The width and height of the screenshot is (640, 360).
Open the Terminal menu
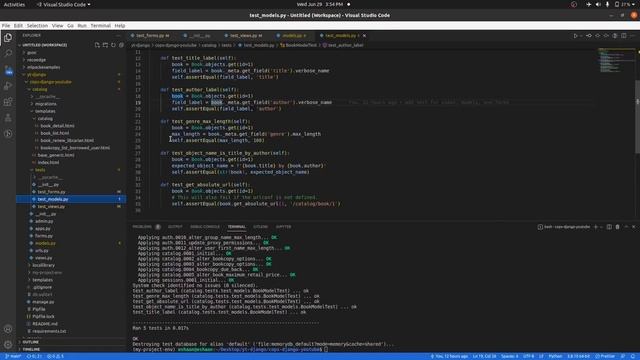click(100, 25)
